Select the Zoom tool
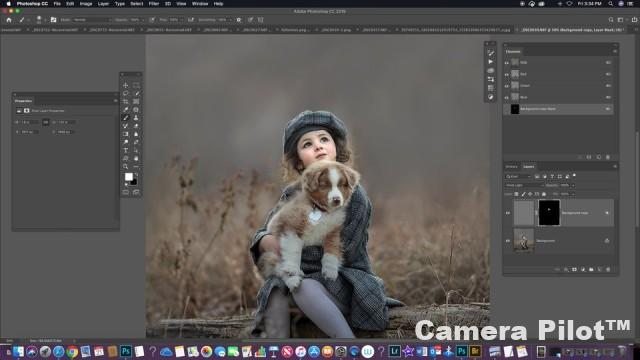The height and width of the screenshot is (360, 640). [126, 167]
